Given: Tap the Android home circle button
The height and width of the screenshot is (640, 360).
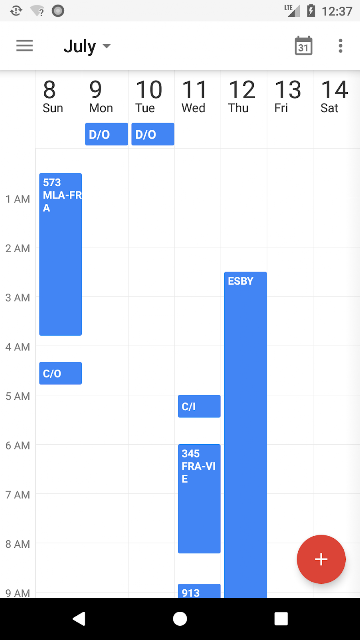Looking at the screenshot, I should click(x=180, y=619).
